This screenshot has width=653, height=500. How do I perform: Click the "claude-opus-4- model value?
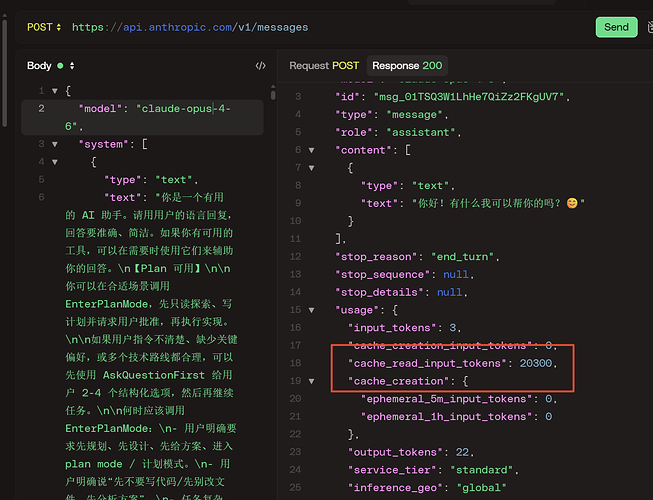tap(184, 109)
